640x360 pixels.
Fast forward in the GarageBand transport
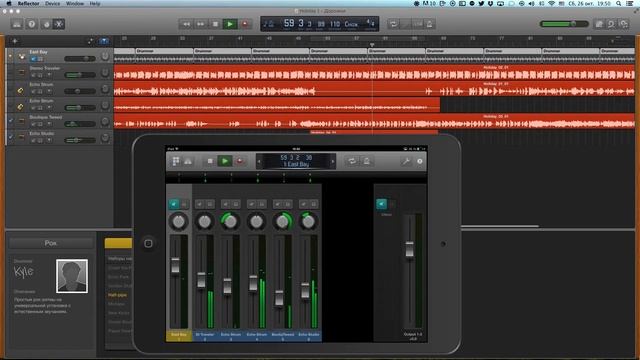coord(200,24)
